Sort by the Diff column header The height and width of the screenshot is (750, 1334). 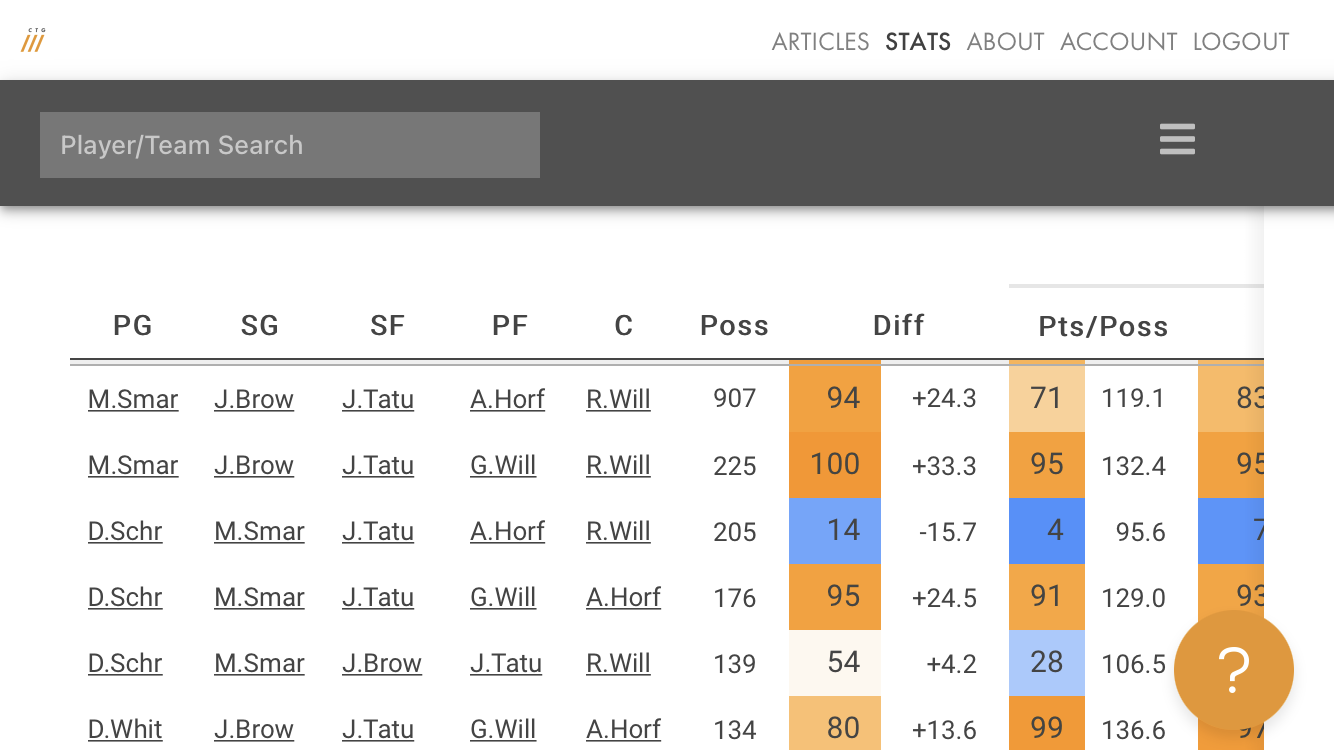click(x=898, y=325)
